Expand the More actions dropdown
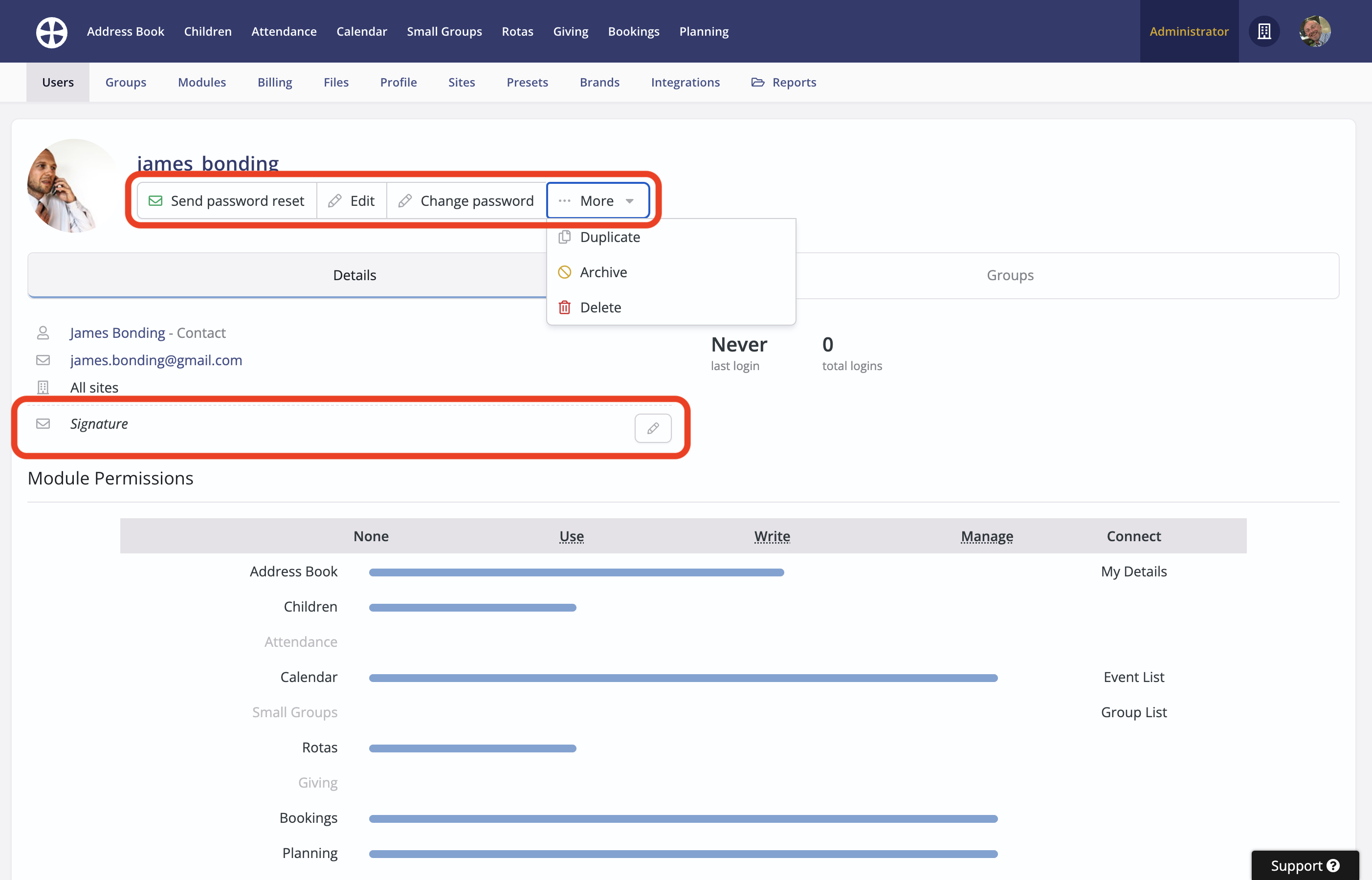1372x880 pixels. coord(597,200)
